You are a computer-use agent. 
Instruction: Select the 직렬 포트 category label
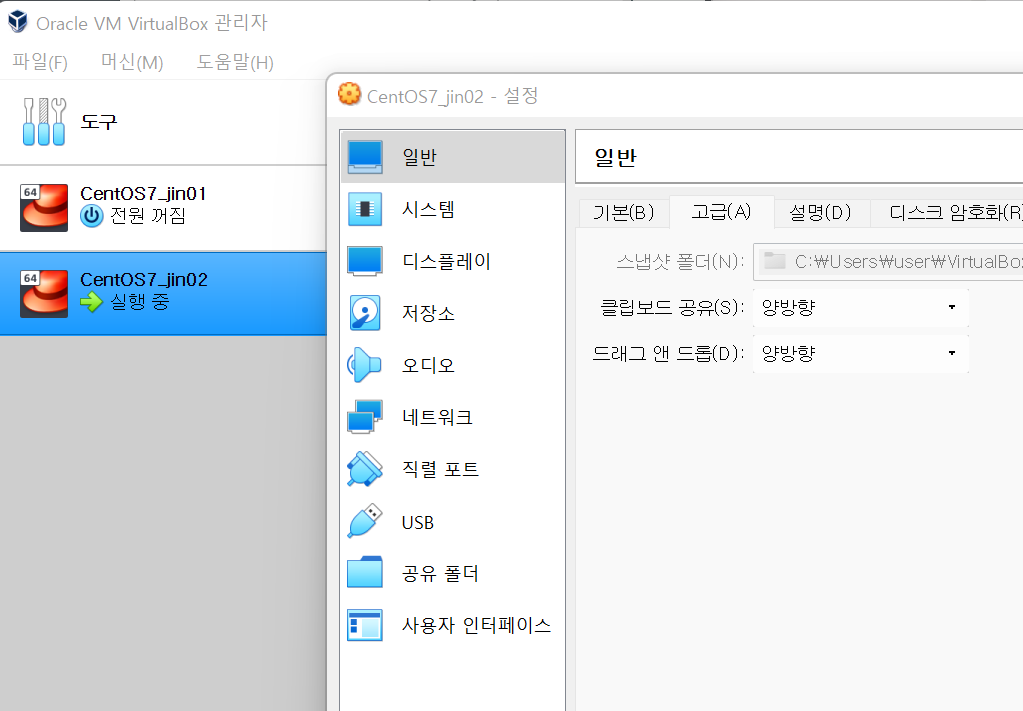[x=440, y=469]
